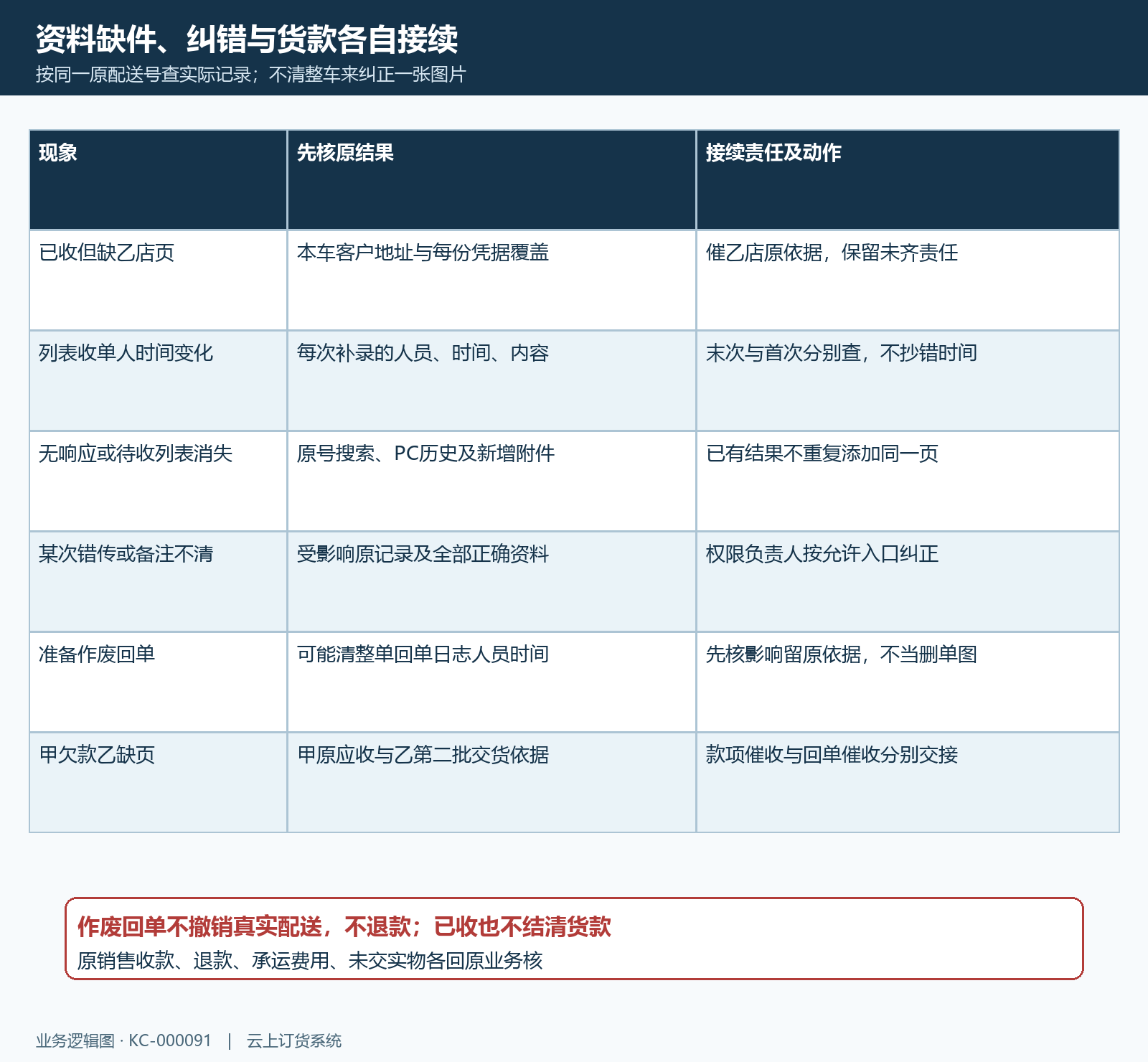
Task: Click the 接续责任及动作 column header
Action: pos(908,180)
